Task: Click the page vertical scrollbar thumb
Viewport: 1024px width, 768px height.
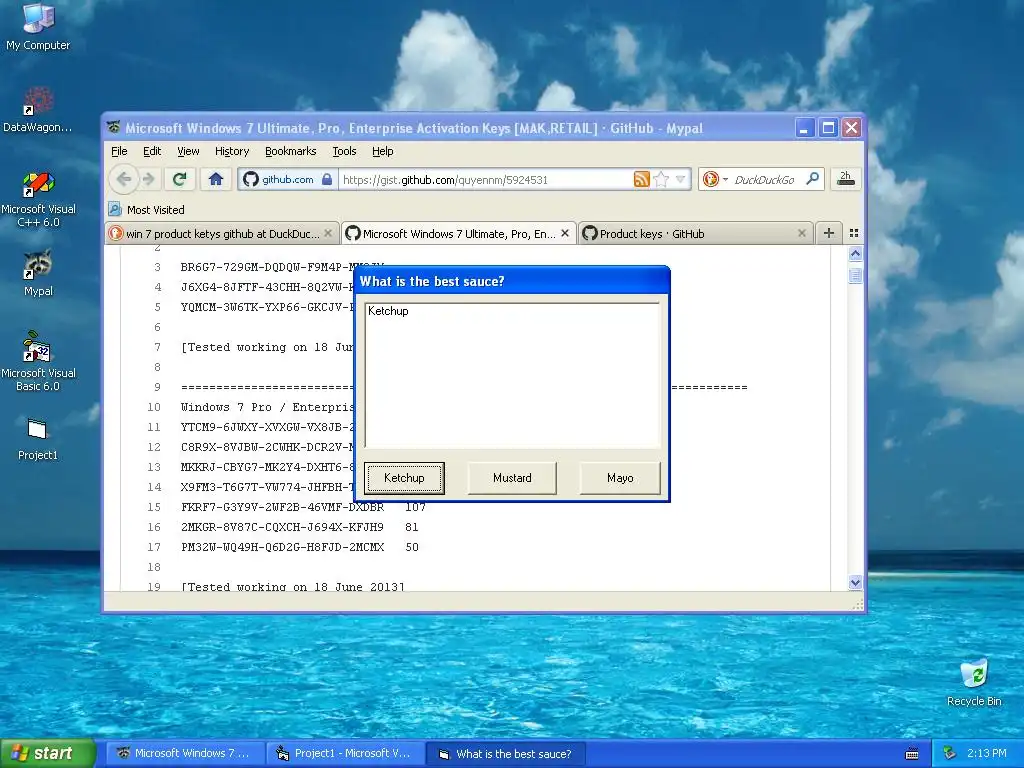Action: [855, 276]
